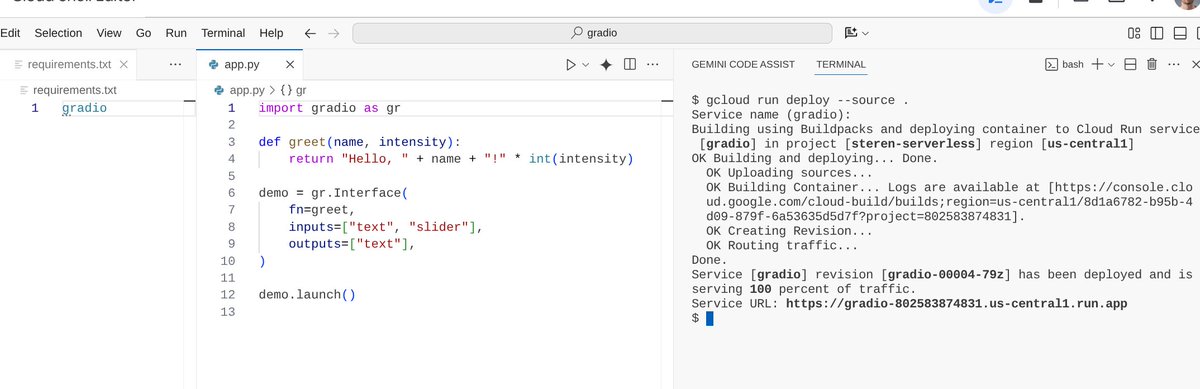Expand the run options dropdown arrow
1200x389 pixels.
coord(585,65)
